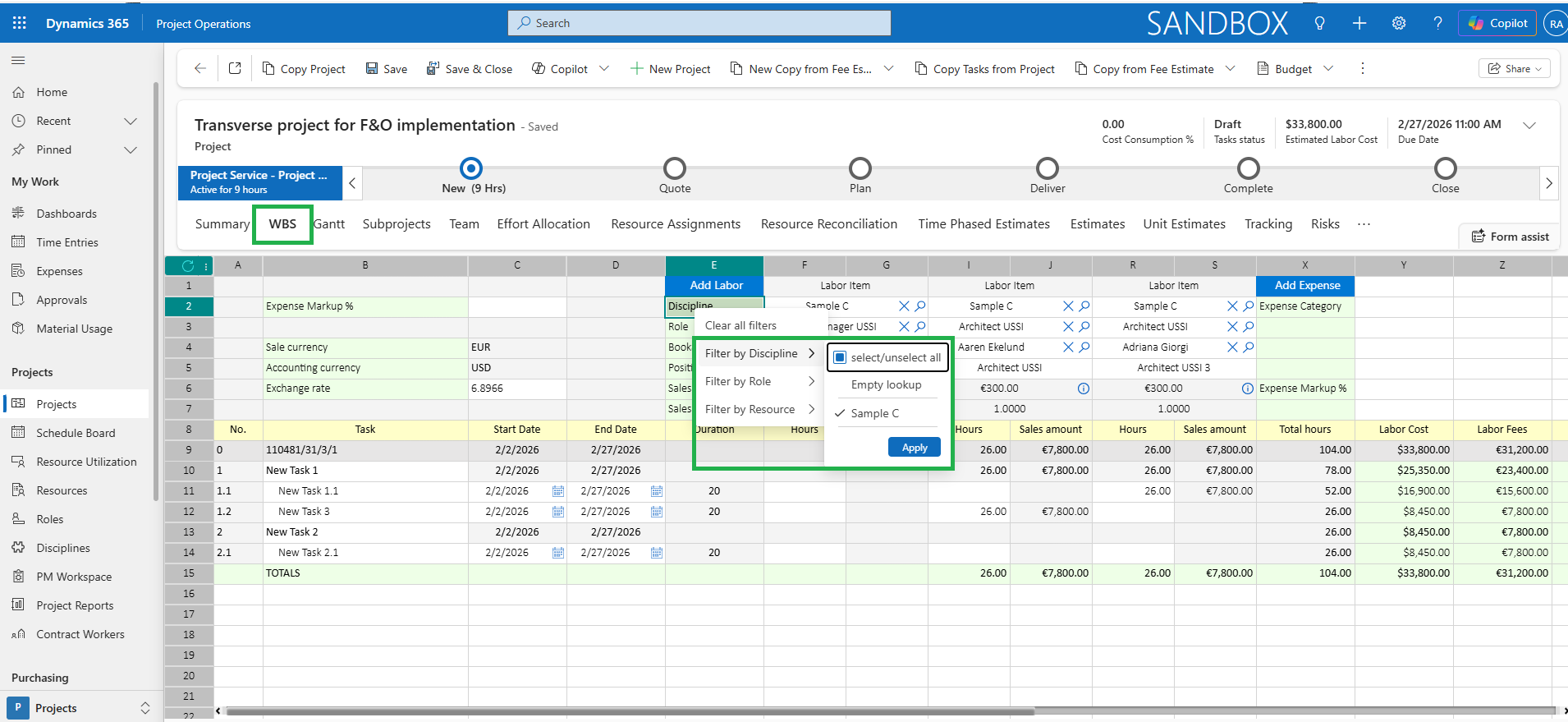
Task: Click the Dynamics 365 app launcher waffle icon
Action: click(x=20, y=23)
